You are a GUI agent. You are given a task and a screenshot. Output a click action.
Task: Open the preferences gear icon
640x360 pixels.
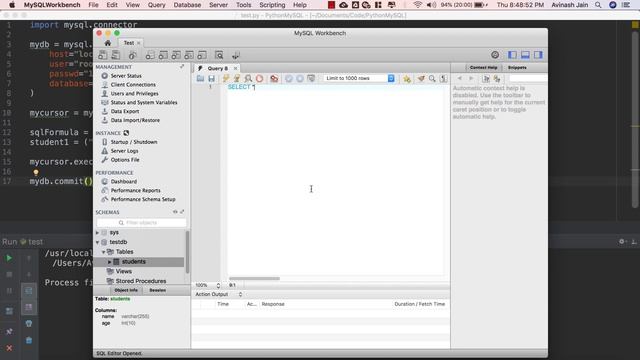[x=495, y=55]
